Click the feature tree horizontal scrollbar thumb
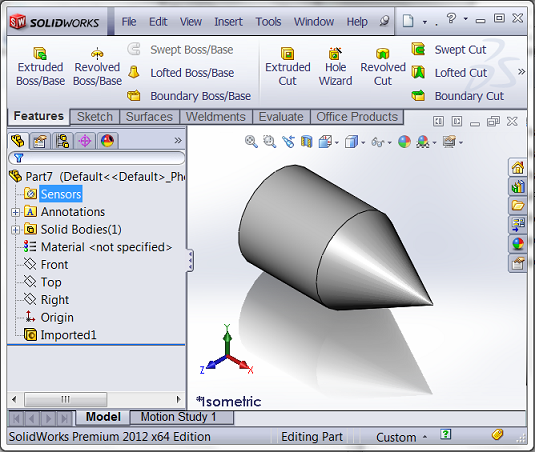 point(66,399)
